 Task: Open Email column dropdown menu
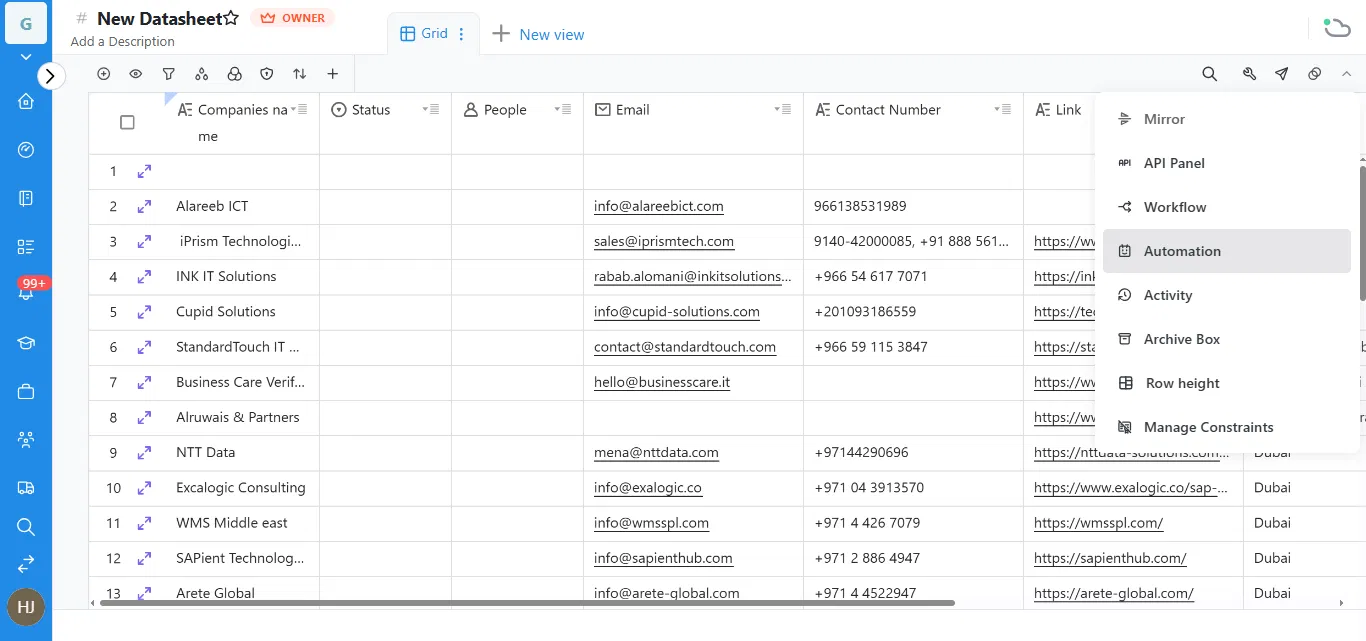[x=783, y=109]
